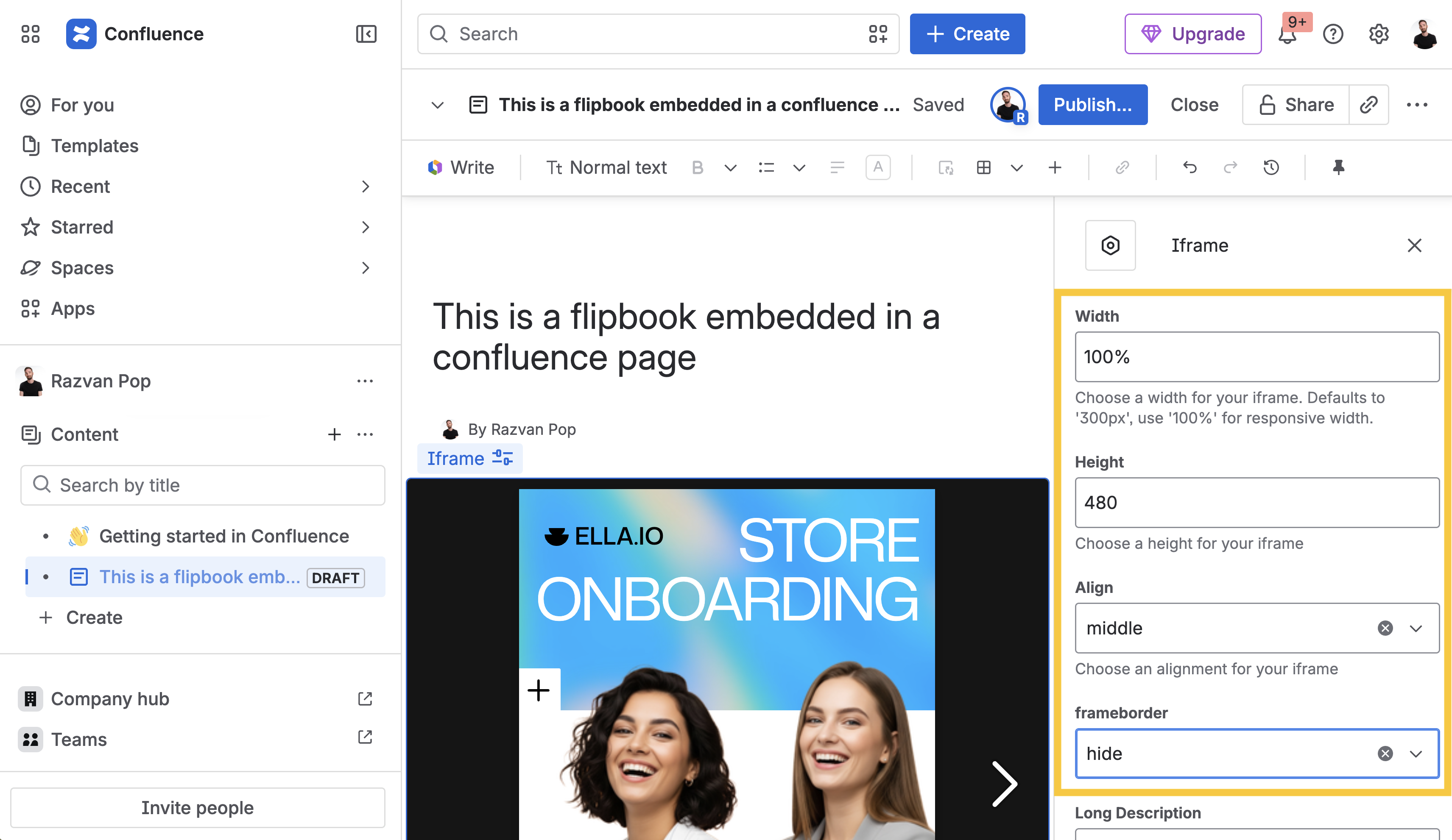Open the text color picker icon
The image size is (1452, 840).
tap(877, 167)
